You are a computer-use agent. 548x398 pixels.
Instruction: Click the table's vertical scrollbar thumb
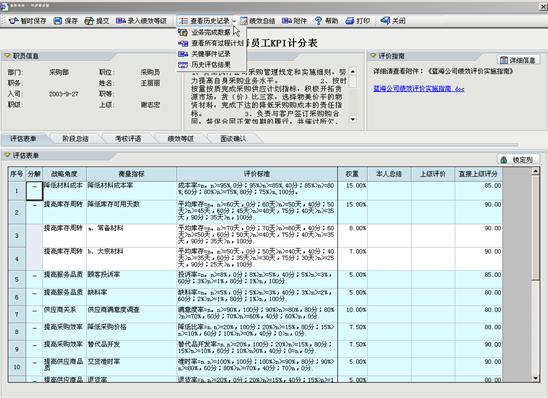pyautogui.click(x=535, y=227)
